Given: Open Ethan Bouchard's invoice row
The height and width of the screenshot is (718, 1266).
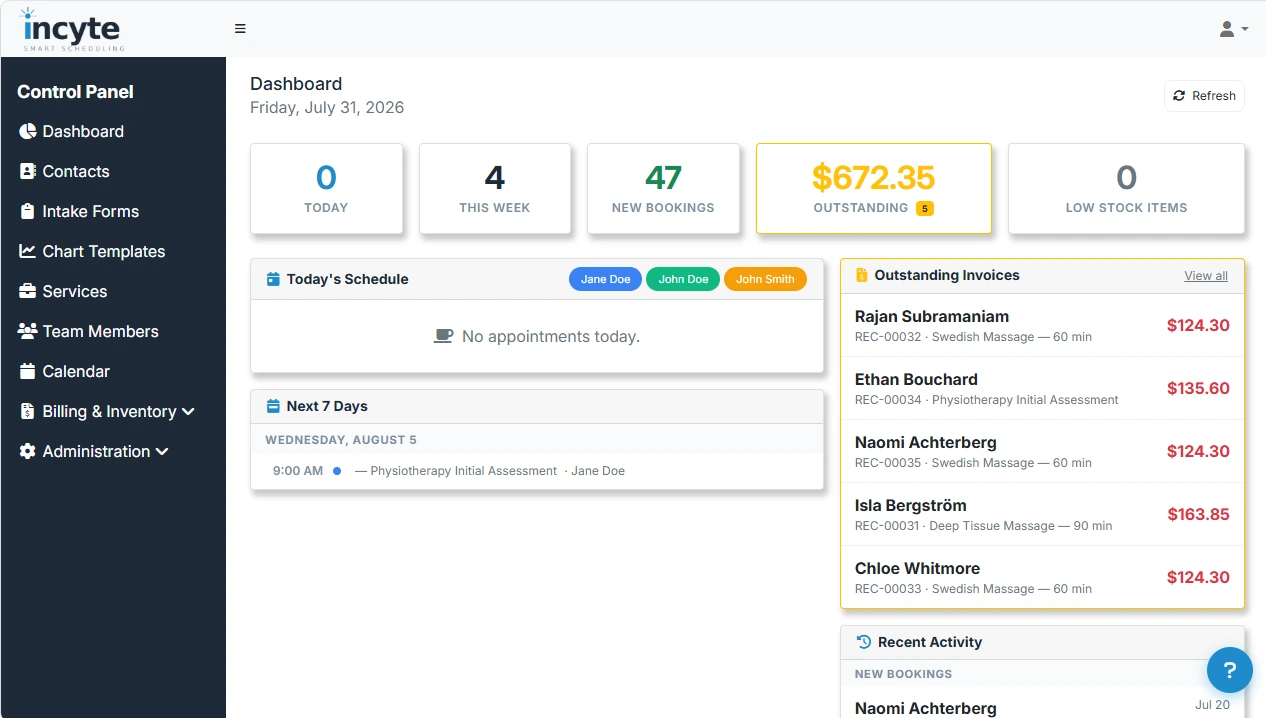Looking at the screenshot, I should [x=1042, y=388].
